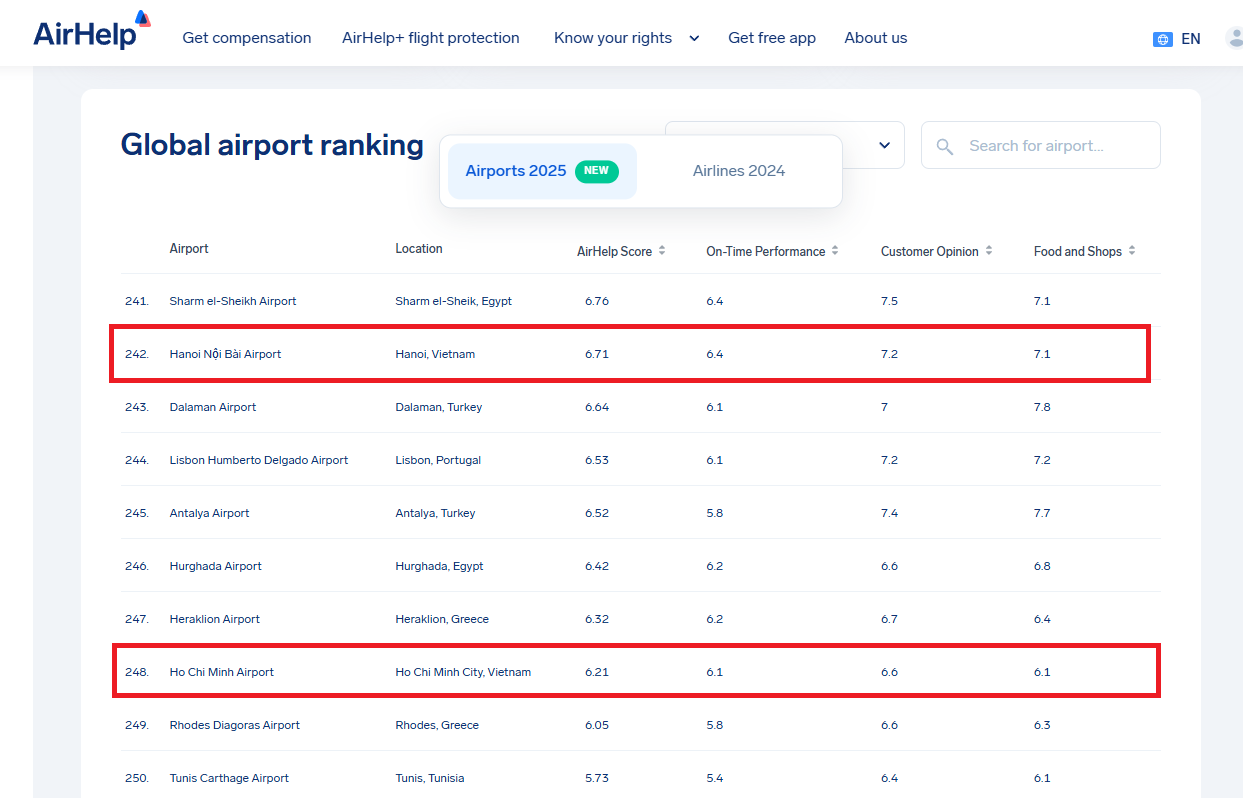Viewport: 1243px width, 798px height.
Task: Select the Hanoi Nội Bài Airport row
Action: [x=225, y=354]
